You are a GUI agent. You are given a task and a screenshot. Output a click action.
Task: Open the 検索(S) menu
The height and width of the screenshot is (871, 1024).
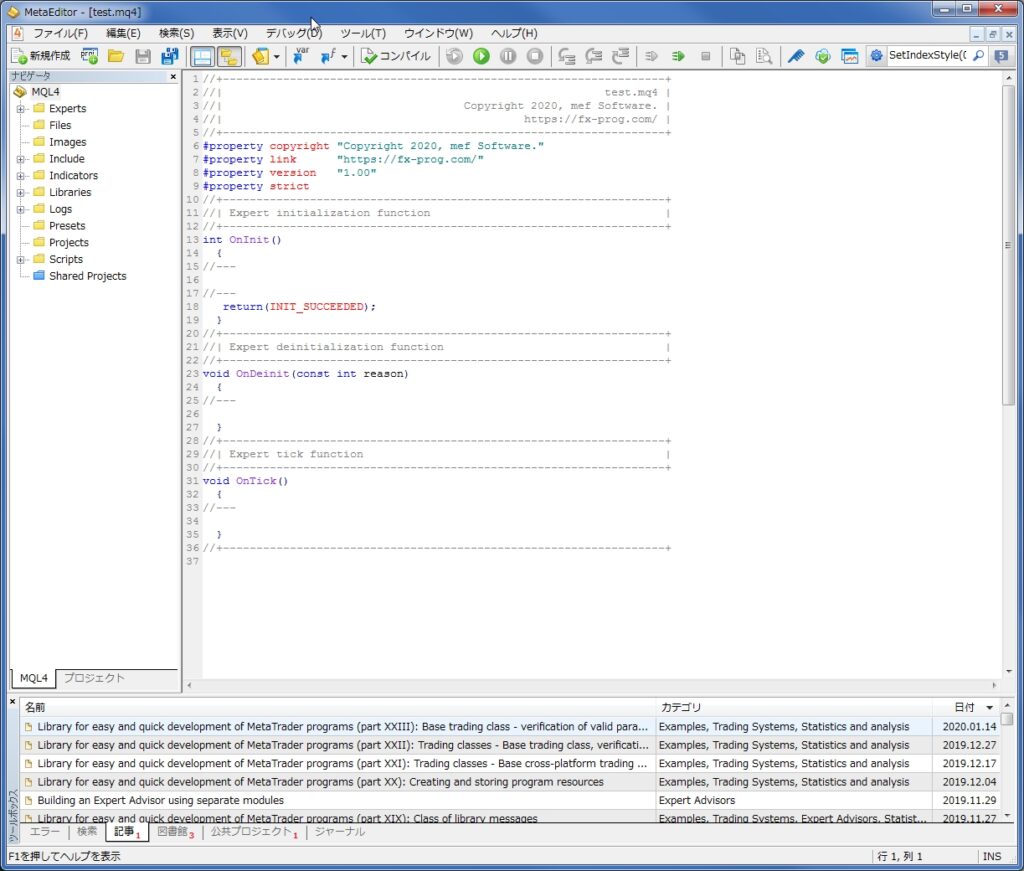coord(176,33)
